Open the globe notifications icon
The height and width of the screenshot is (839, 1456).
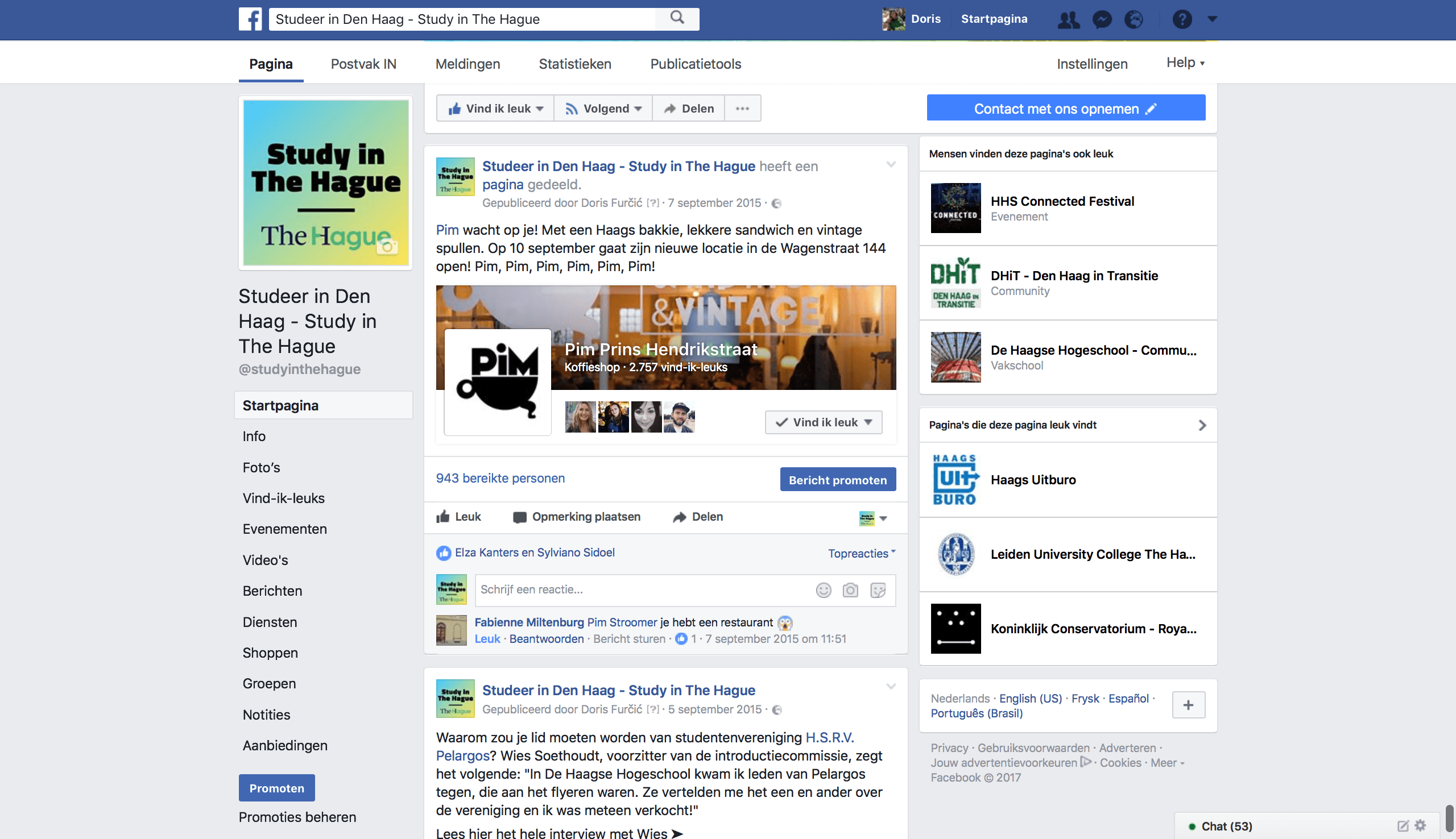click(1134, 19)
